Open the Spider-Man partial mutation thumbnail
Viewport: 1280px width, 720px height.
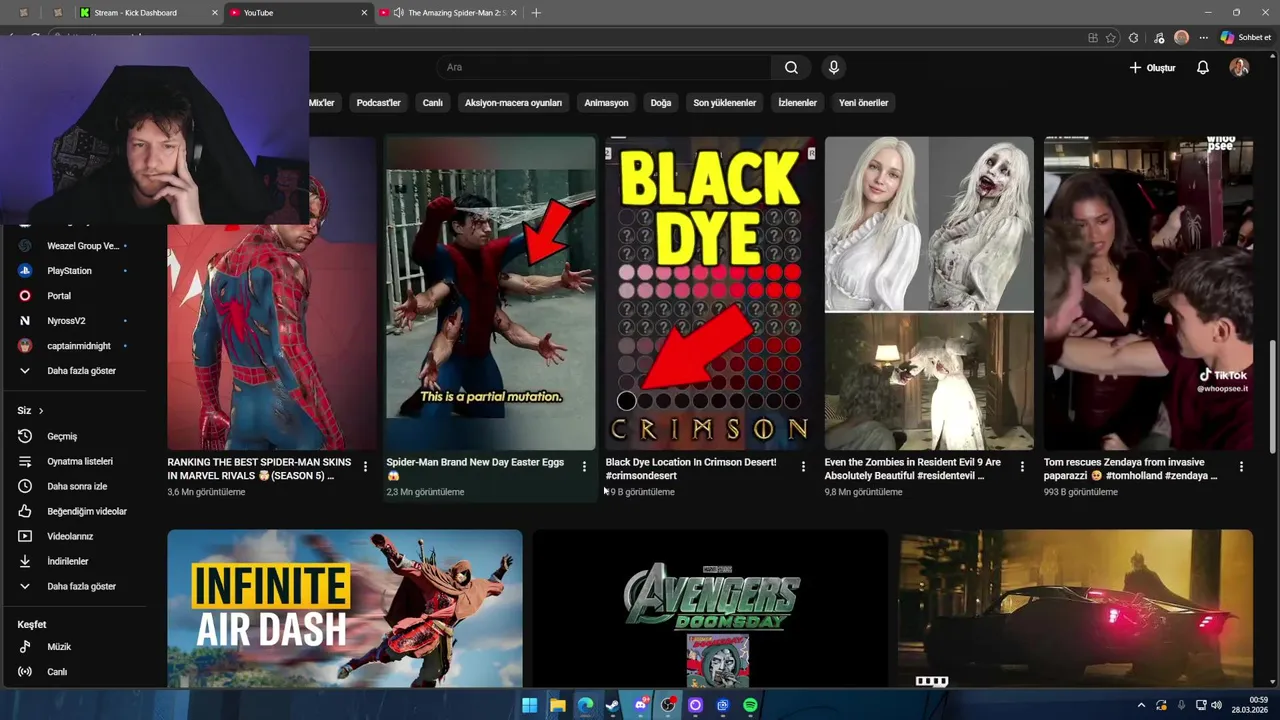(x=491, y=293)
